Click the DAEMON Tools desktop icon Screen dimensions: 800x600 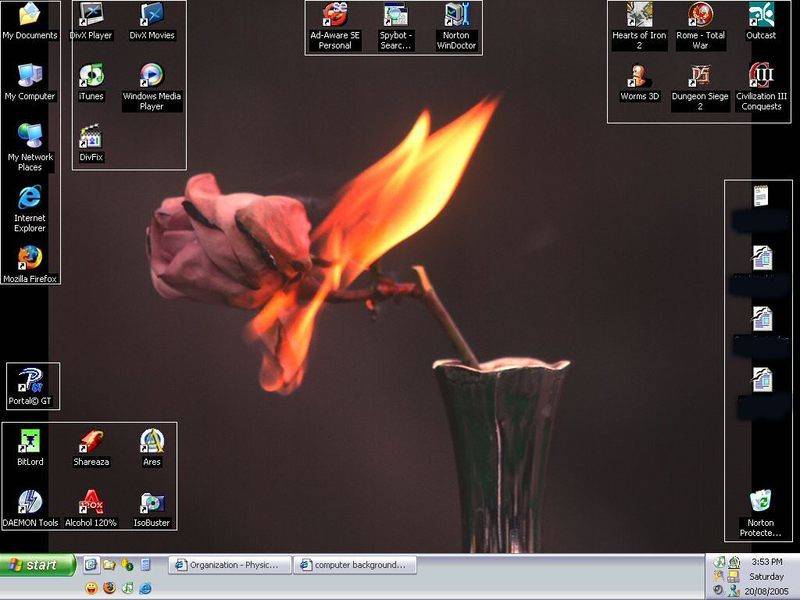[x=30, y=502]
